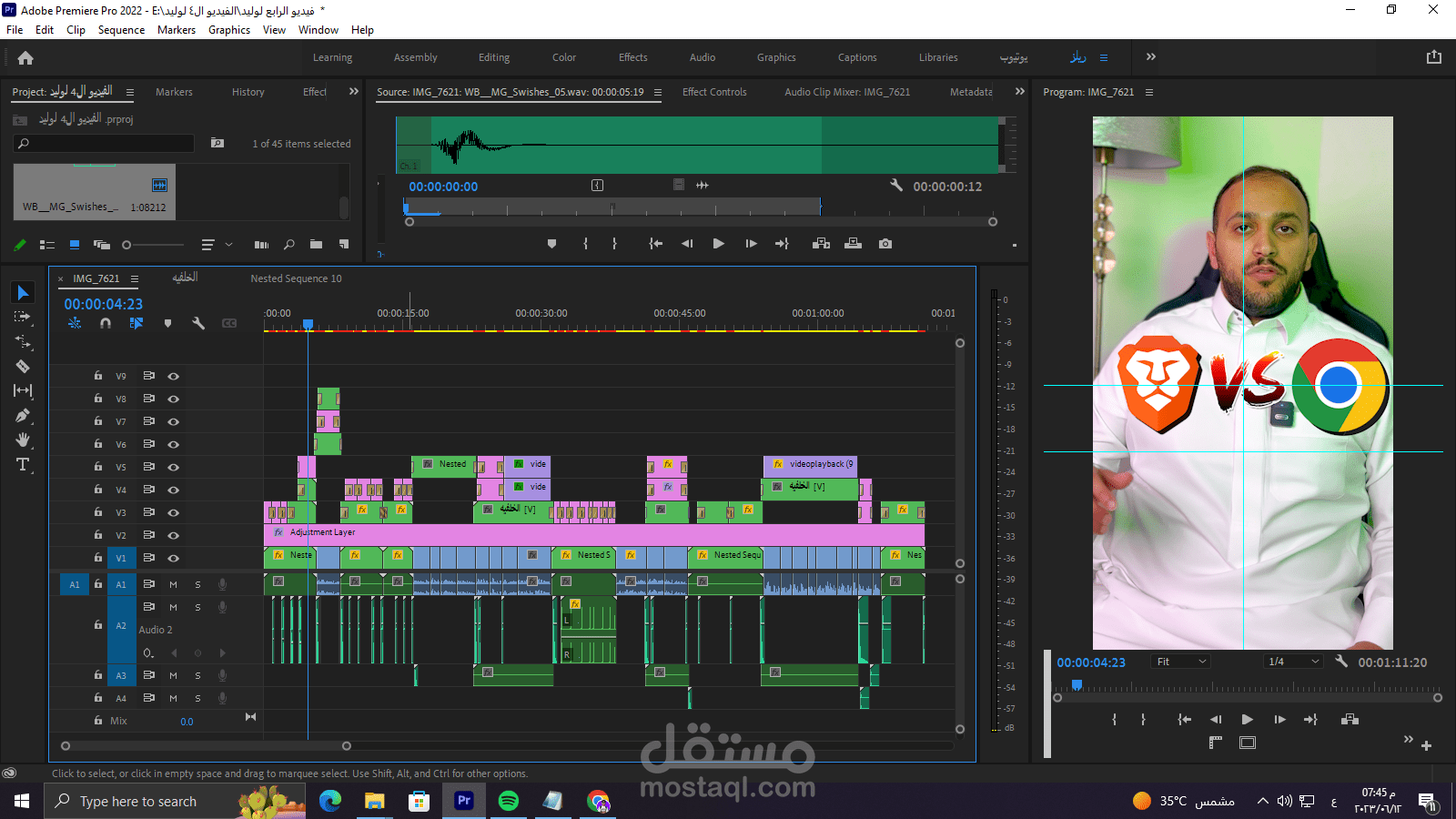This screenshot has height=819, width=1456.
Task: Open the Markers menu
Action: click(177, 30)
